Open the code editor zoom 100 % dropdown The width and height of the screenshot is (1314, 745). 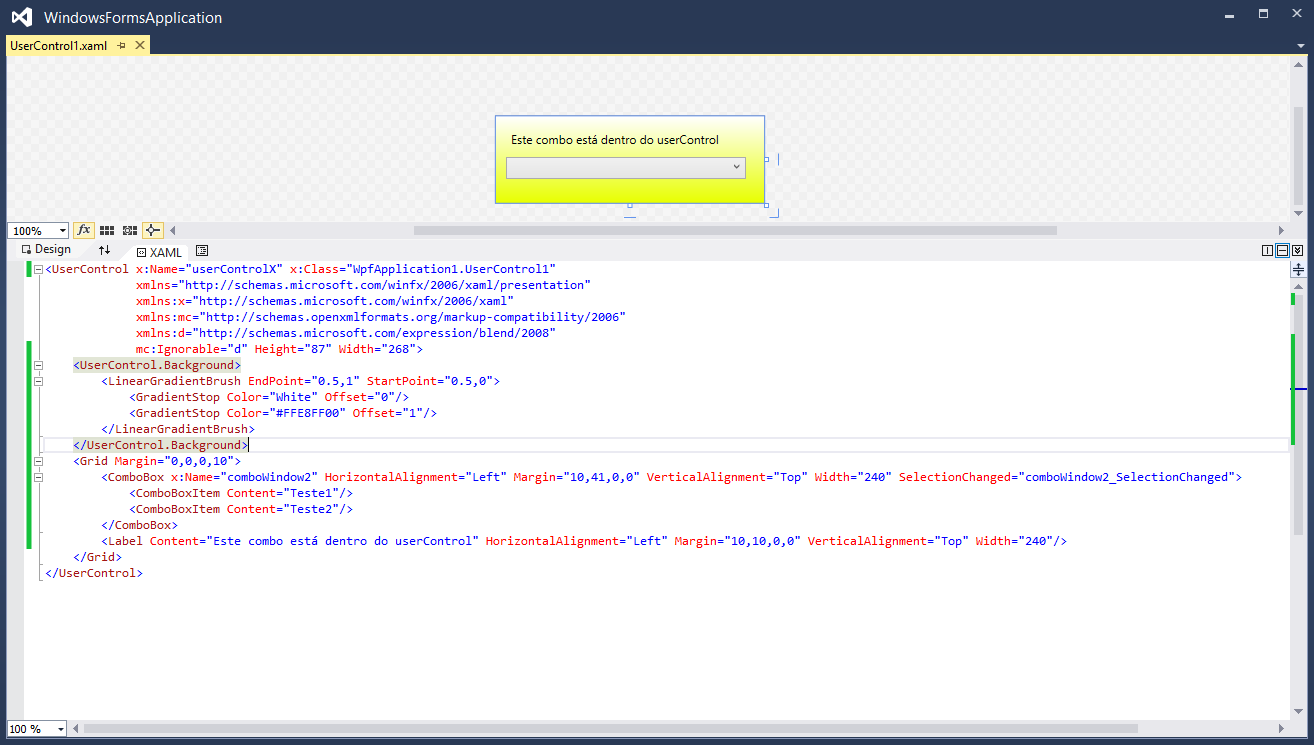click(x=60, y=729)
